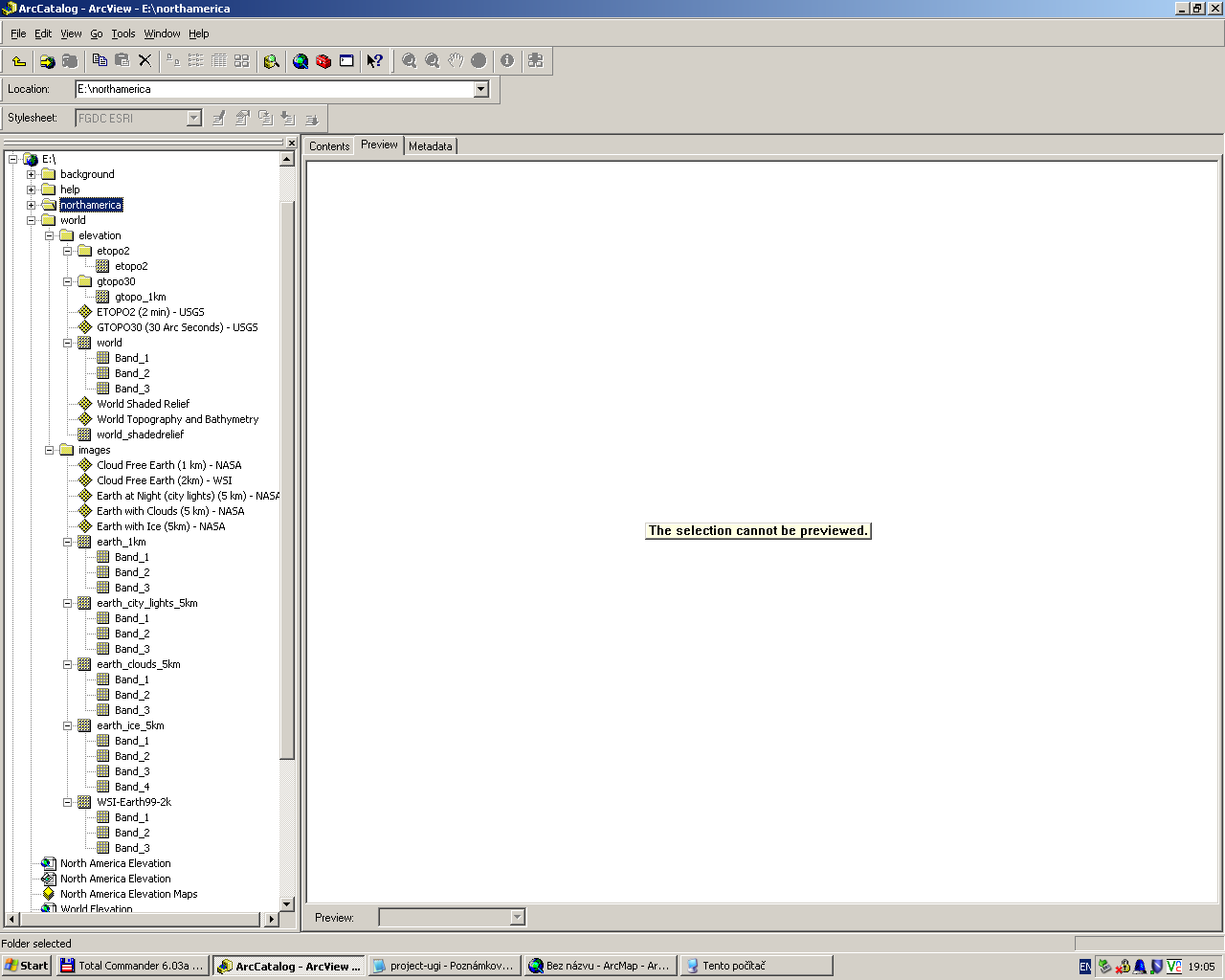
Task: Click Disconnect from Folder icon
Action: (x=70, y=61)
